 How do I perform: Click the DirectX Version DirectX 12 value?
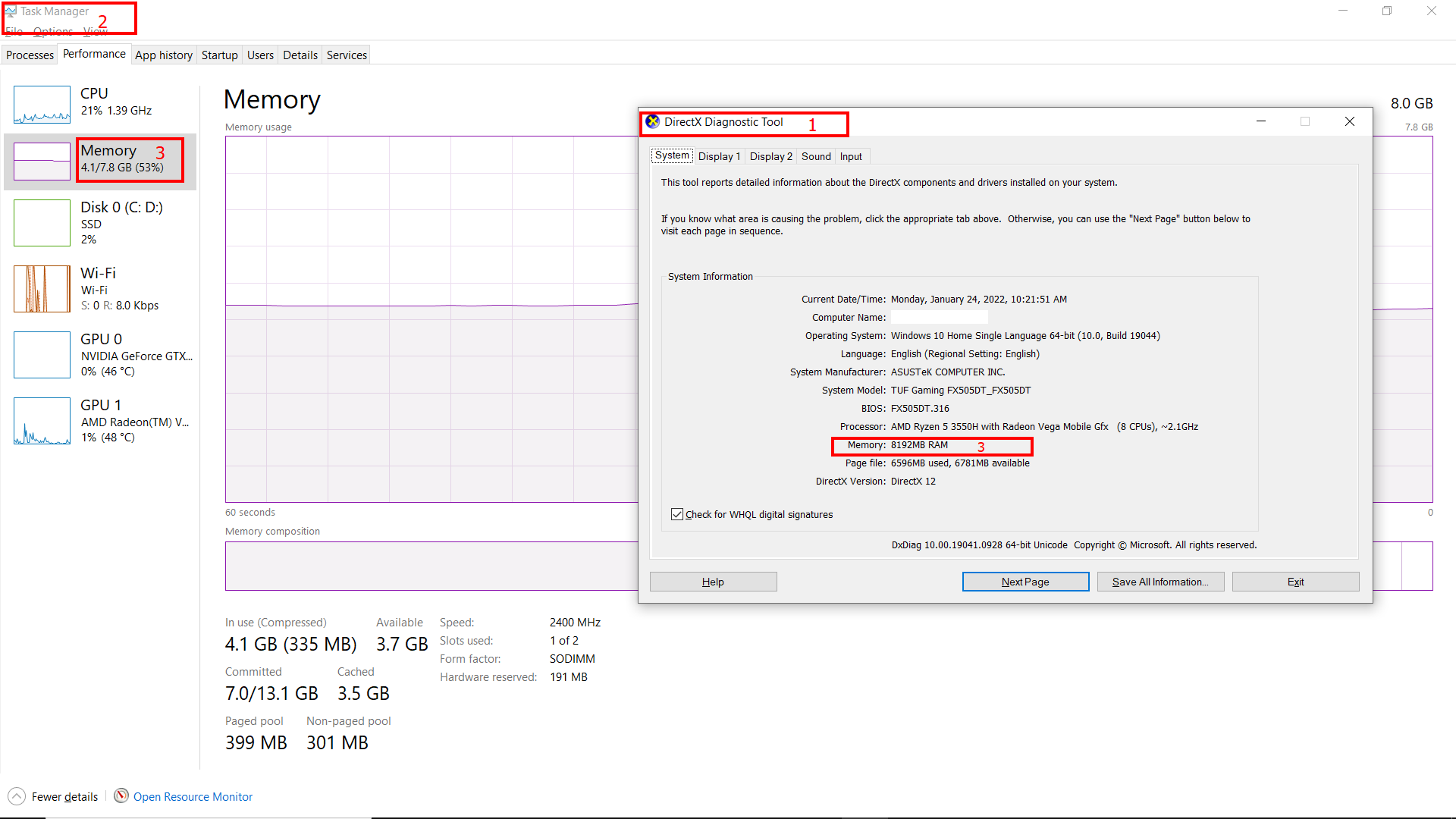(x=913, y=482)
